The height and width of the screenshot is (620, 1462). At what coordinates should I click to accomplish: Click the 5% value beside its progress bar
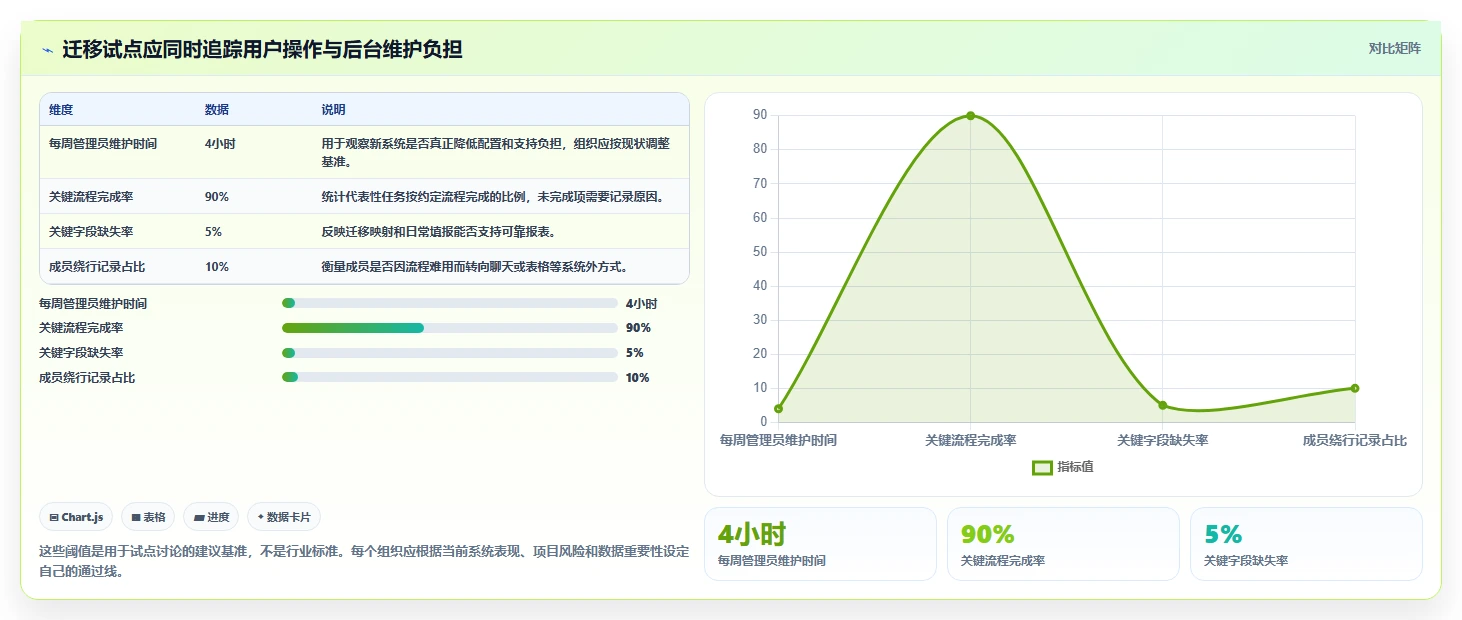click(x=635, y=353)
